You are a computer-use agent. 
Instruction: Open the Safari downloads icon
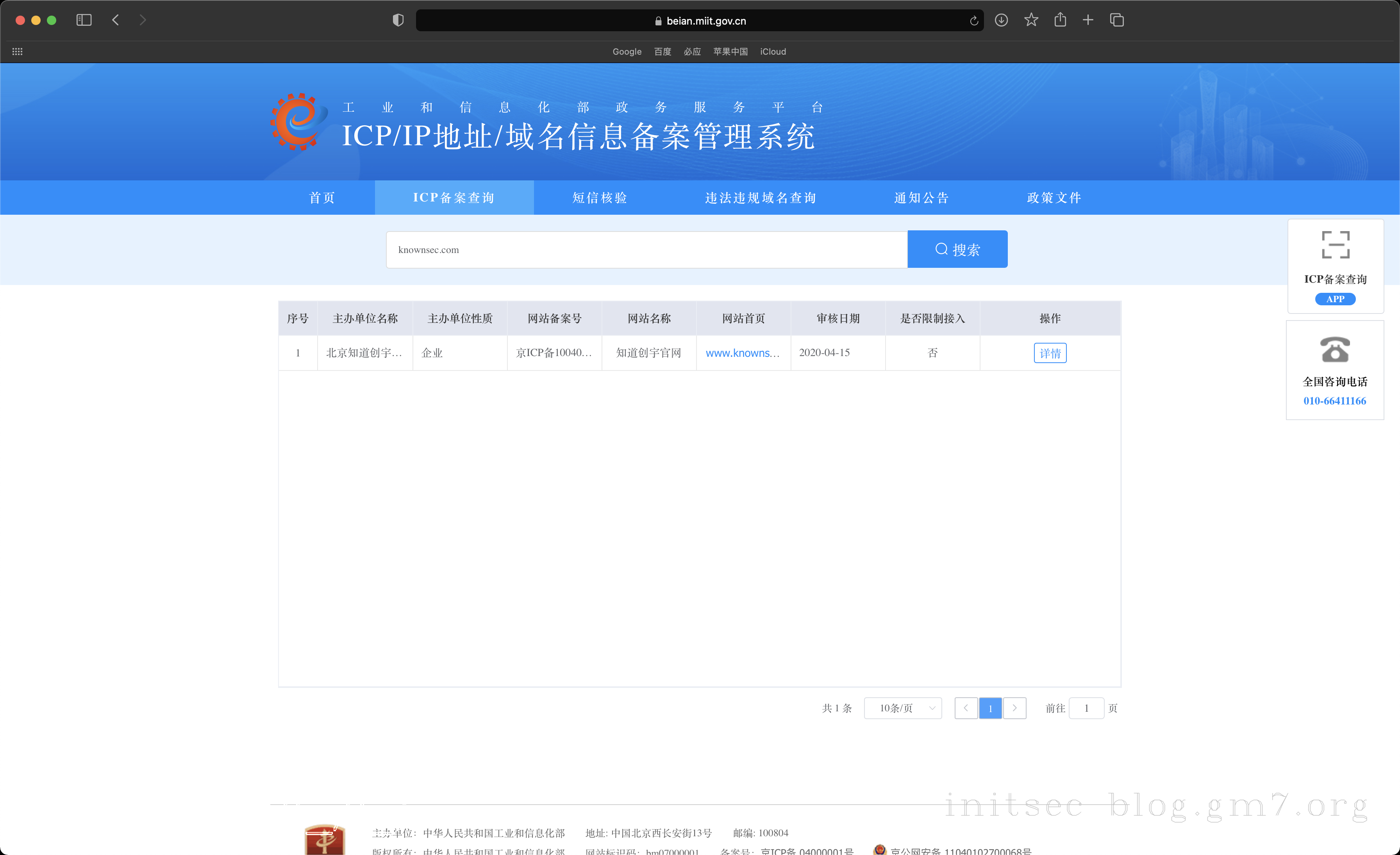click(x=1001, y=20)
